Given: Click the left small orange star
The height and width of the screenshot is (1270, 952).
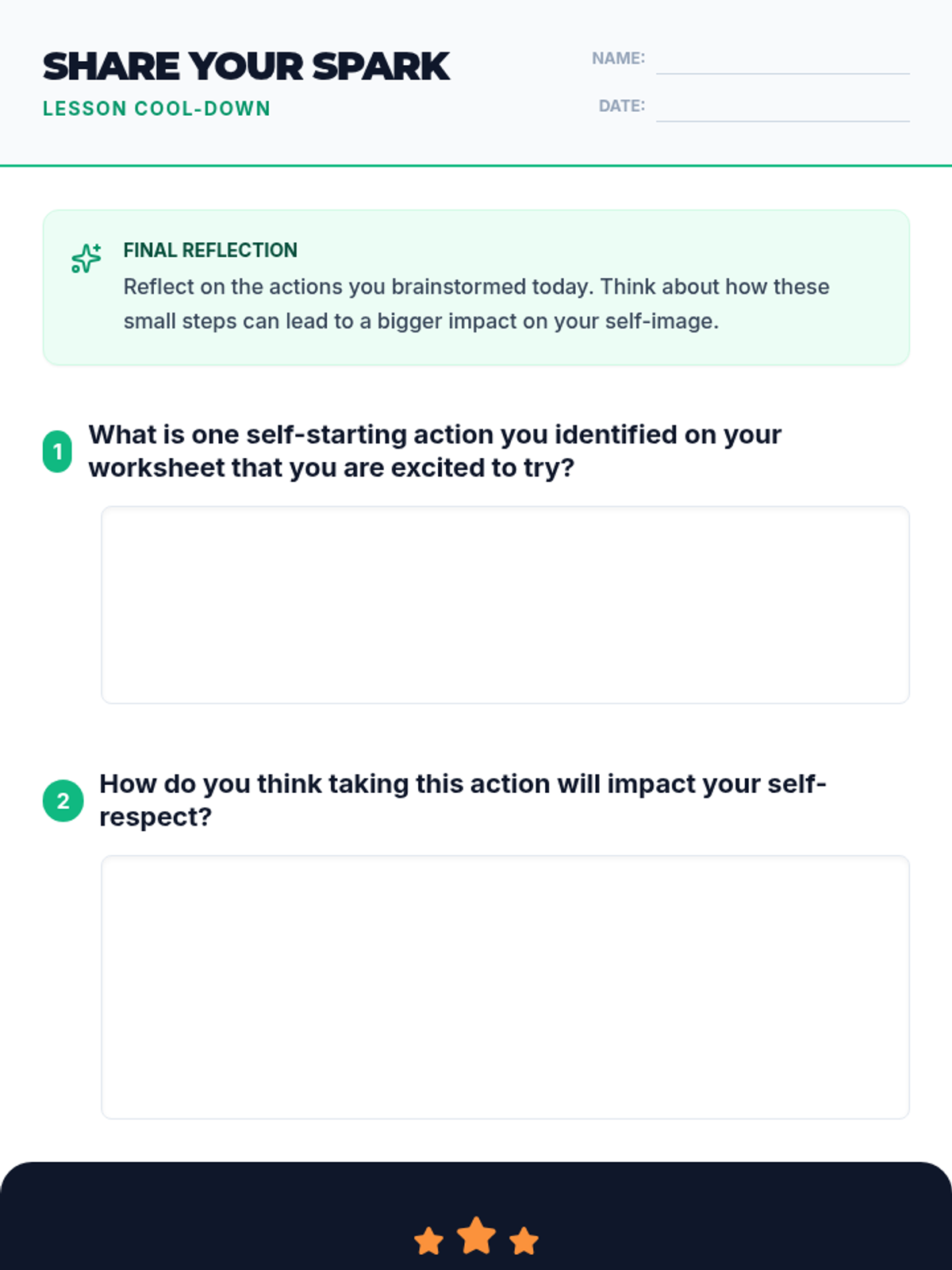Looking at the screenshot, I should (429, 1241).
